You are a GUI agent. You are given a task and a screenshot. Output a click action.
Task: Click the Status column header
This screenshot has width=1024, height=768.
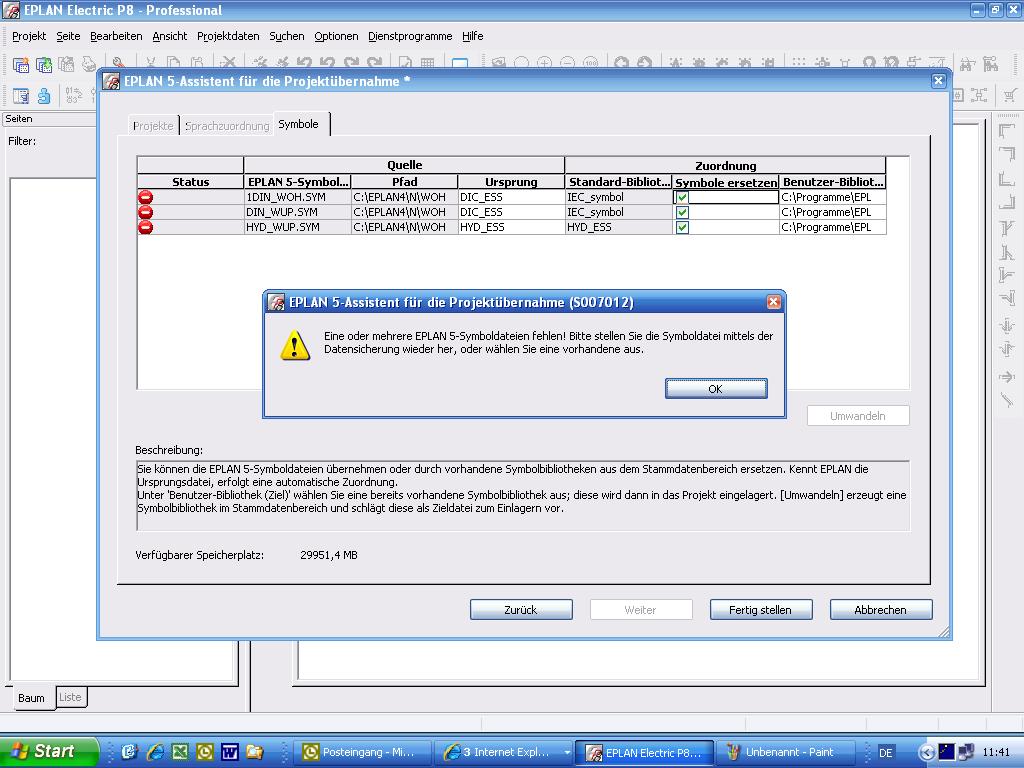190,182
